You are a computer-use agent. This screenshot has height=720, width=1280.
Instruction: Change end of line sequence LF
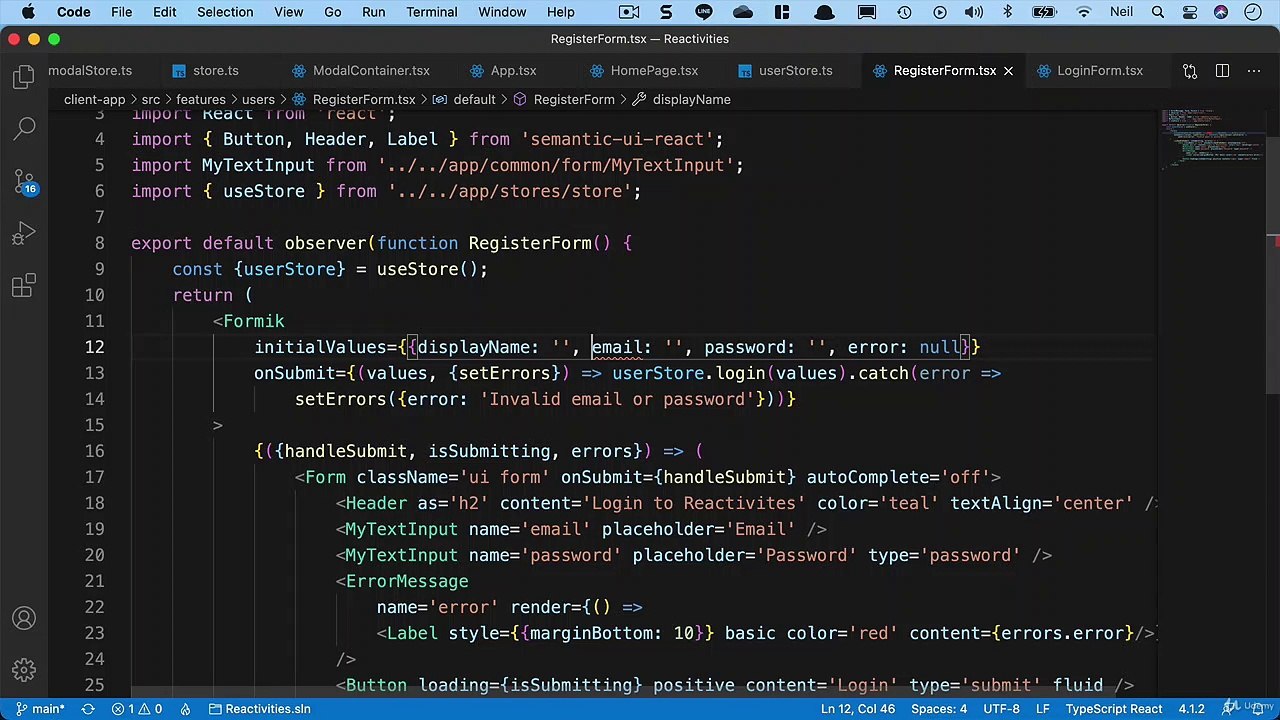[1042, 709]
